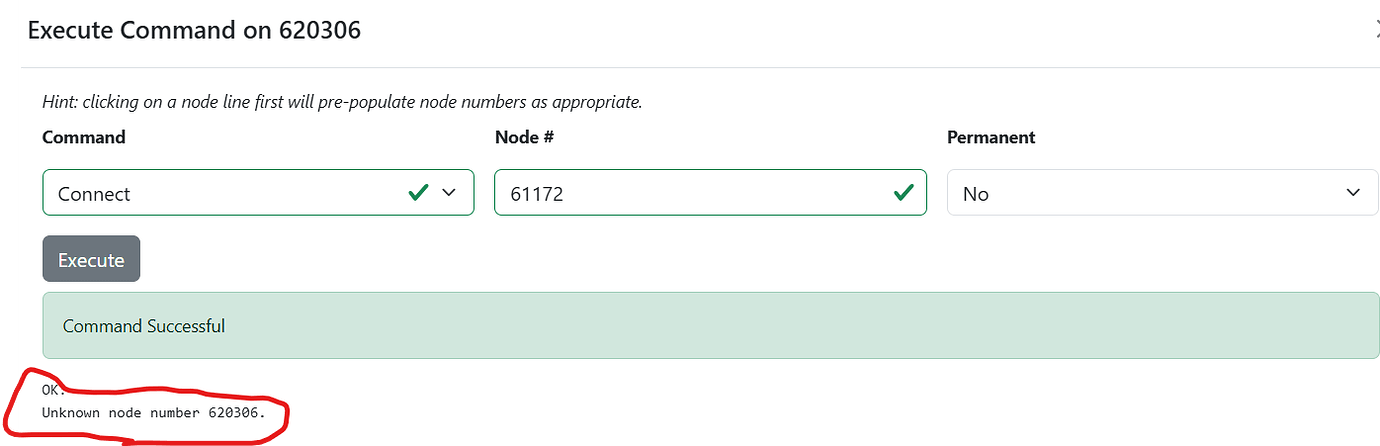Viewport: 1380px width, 446px height.
Task: Click the OK. output line
Action: pos(53,389)
